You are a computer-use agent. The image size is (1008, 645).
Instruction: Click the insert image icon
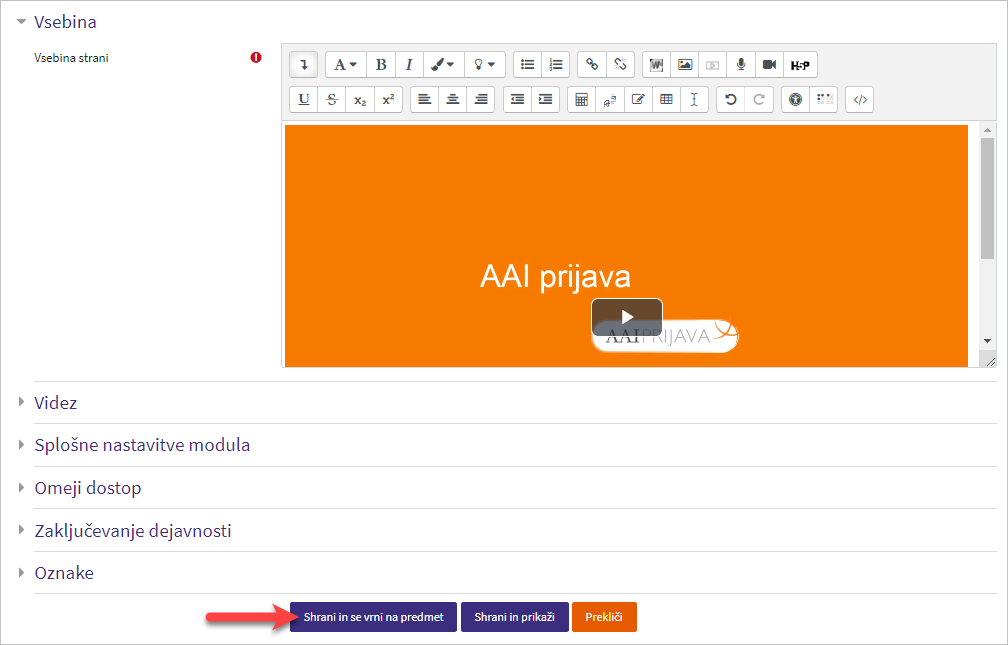[x=685, y=64]
